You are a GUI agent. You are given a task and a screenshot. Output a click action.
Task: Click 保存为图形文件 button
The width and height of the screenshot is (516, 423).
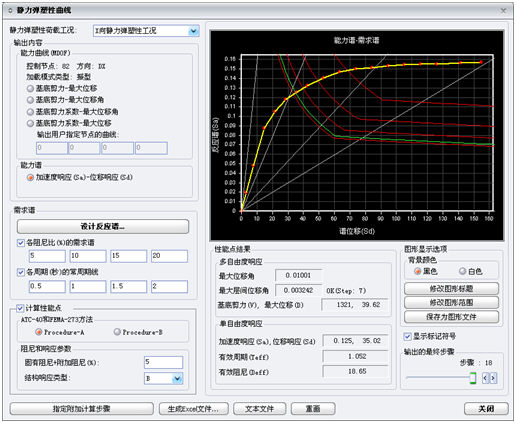[451, 317]
